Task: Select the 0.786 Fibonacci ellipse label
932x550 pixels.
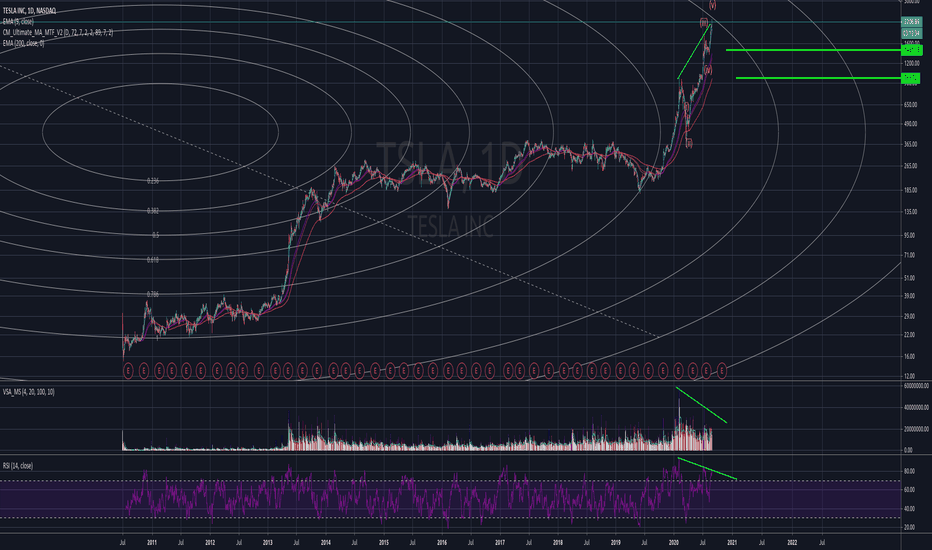Action: (153, 294)
